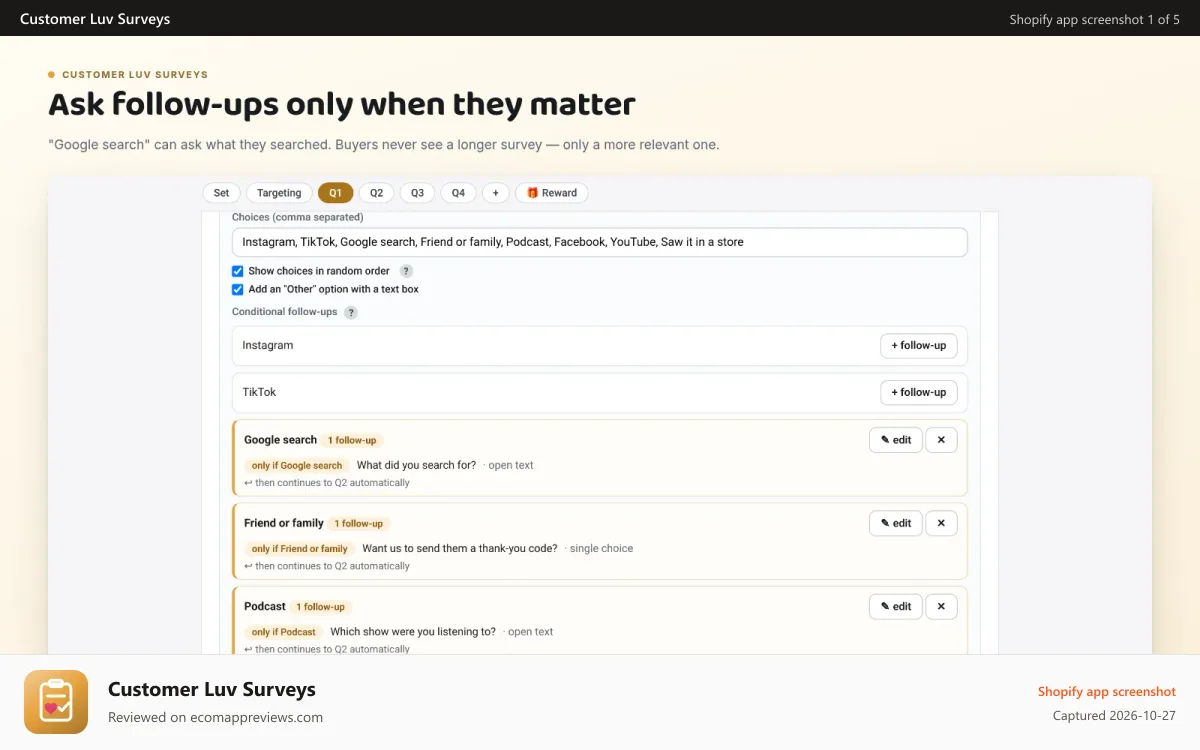Click the Podcast follow-up card title
Viewport: 1200px width, 750px height.
pyautogui.click(x=265, y=606)
